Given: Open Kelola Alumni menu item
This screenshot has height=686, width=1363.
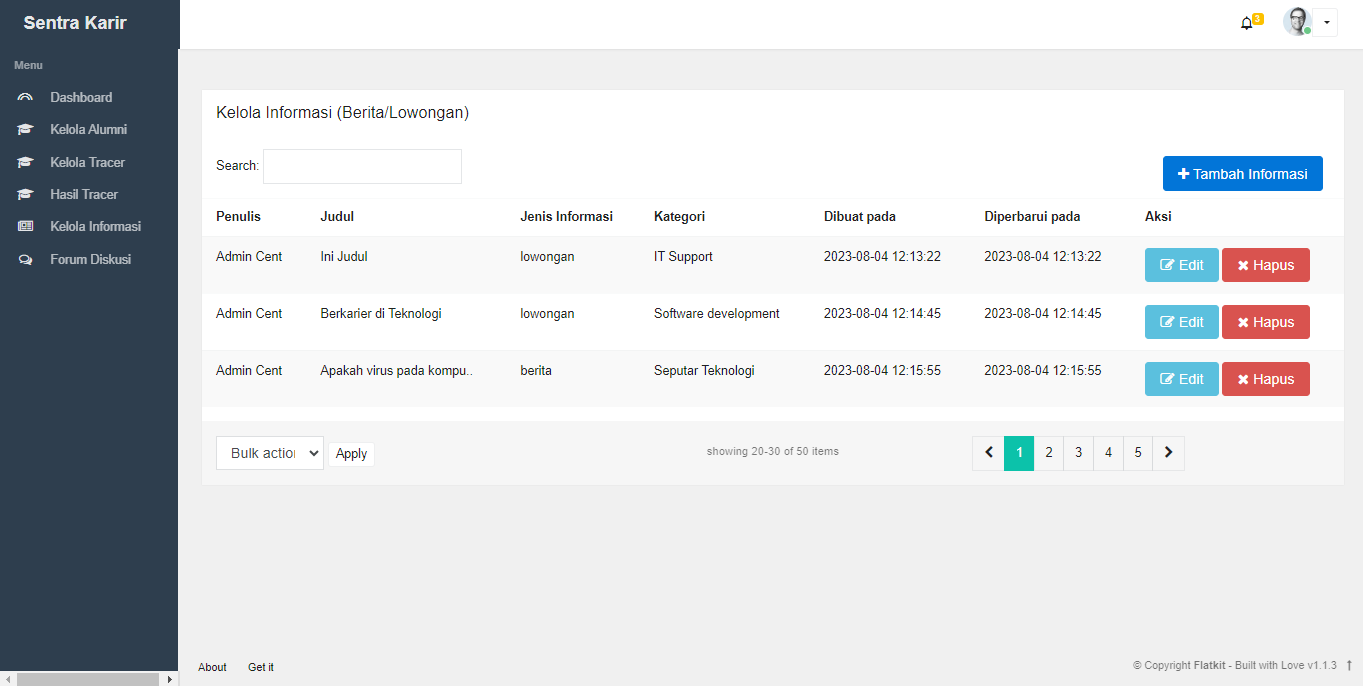Looking at the screenshot, I should pos(88,130).
